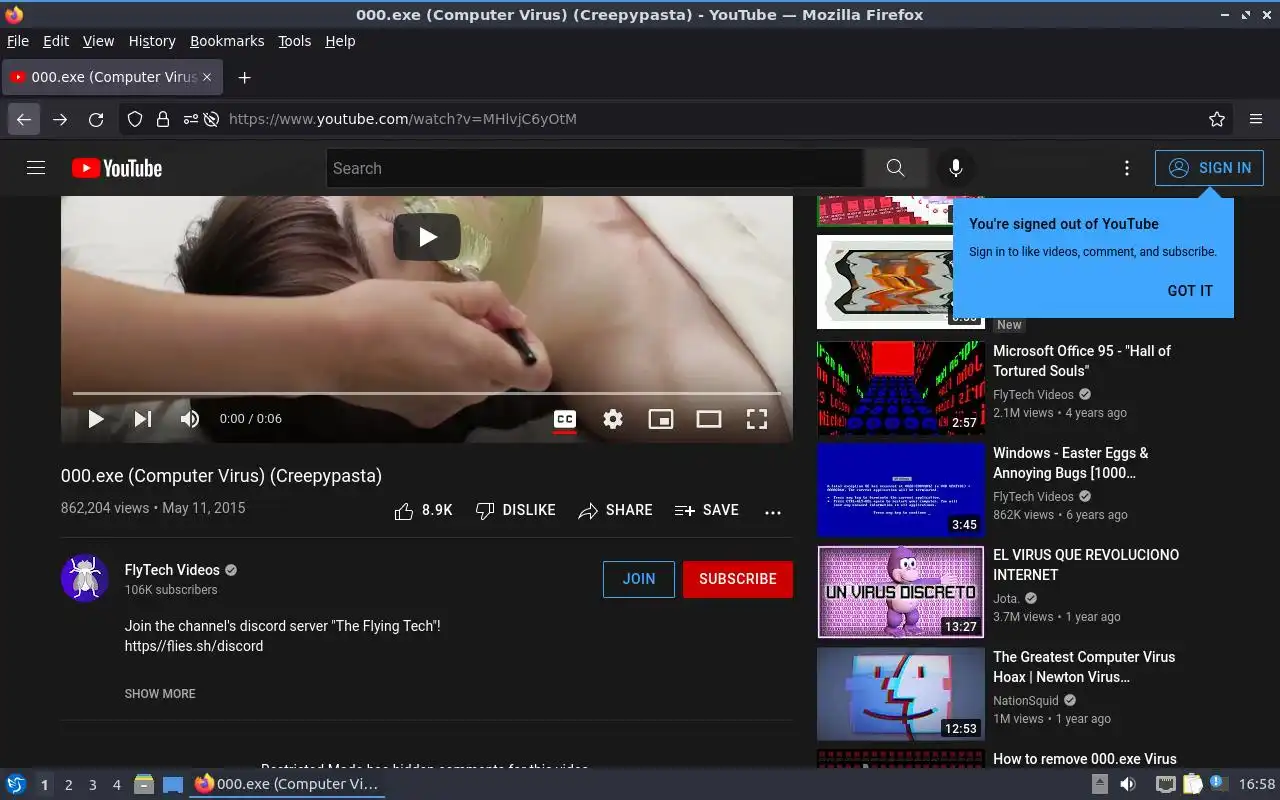Open the File menu
The height and width of the screenshot is (800, 1280).
pyautogui.click(x=18, y=41)
